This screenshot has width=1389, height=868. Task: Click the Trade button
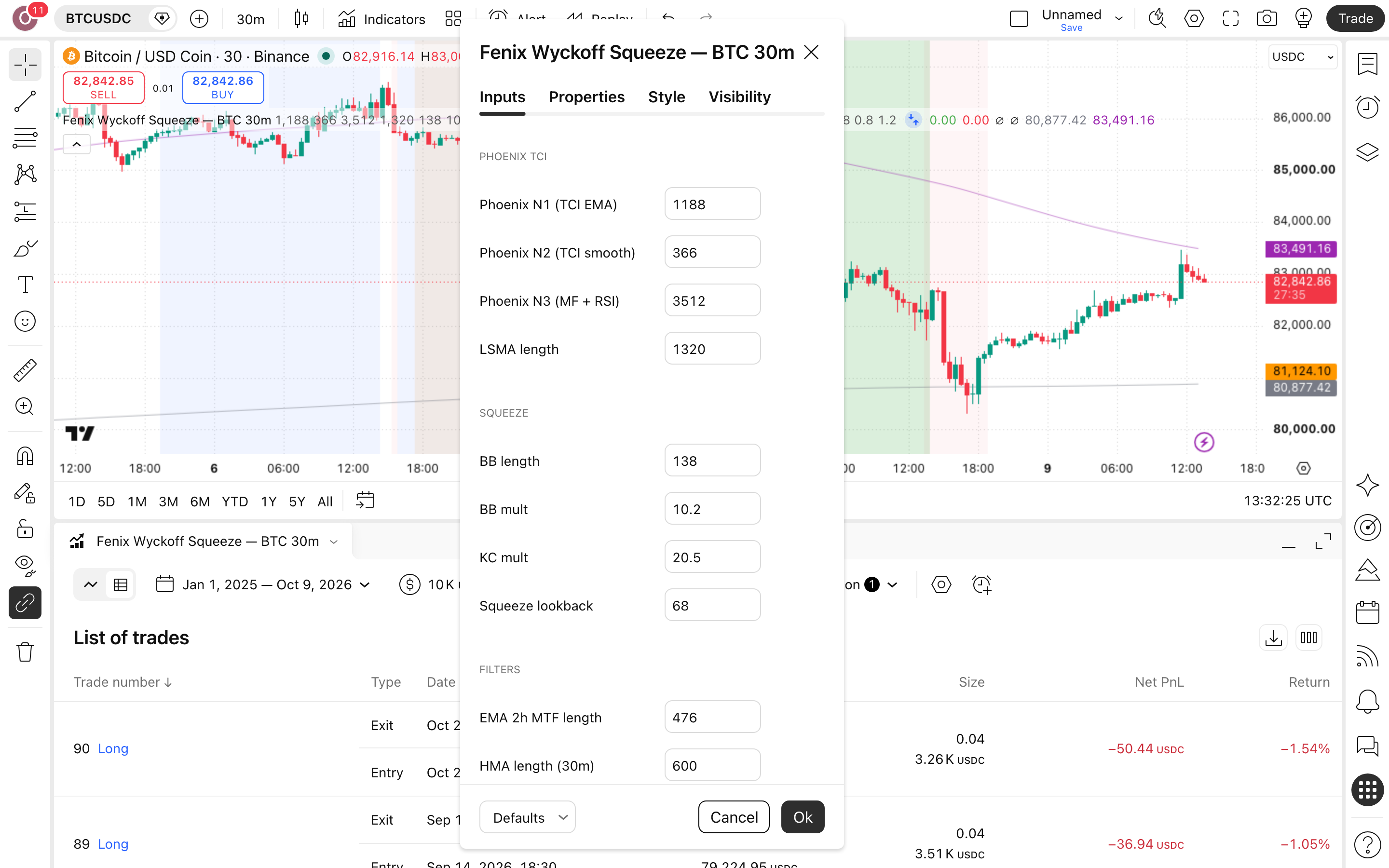1355,18
